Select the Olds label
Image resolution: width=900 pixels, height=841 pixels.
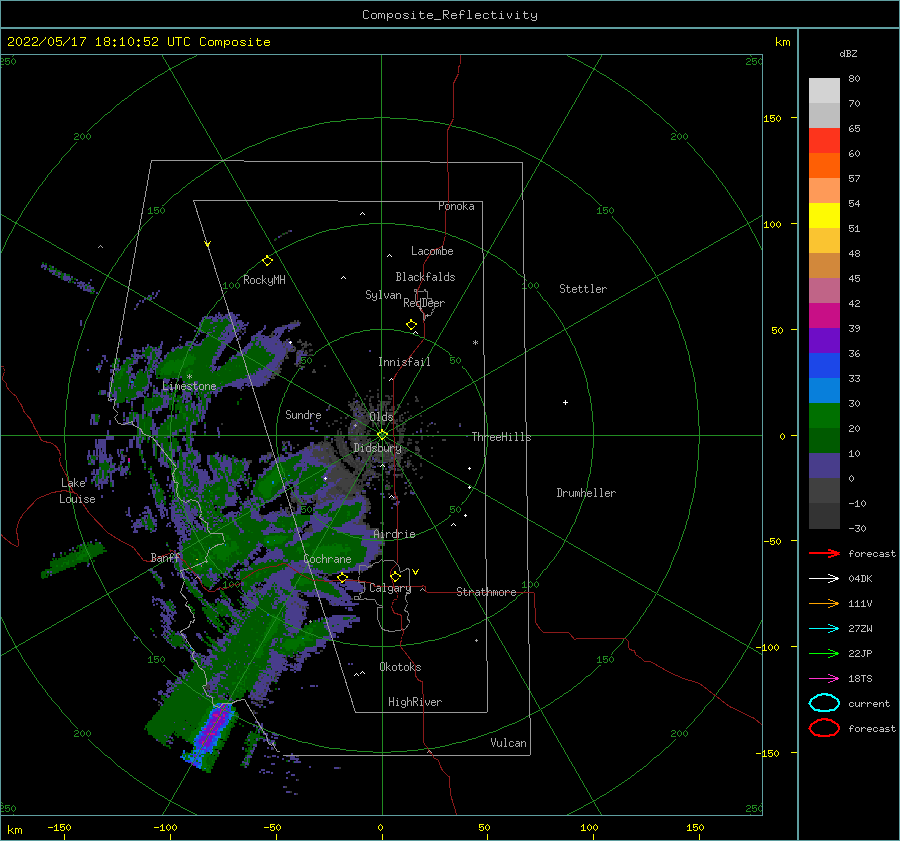coord(381,417)
